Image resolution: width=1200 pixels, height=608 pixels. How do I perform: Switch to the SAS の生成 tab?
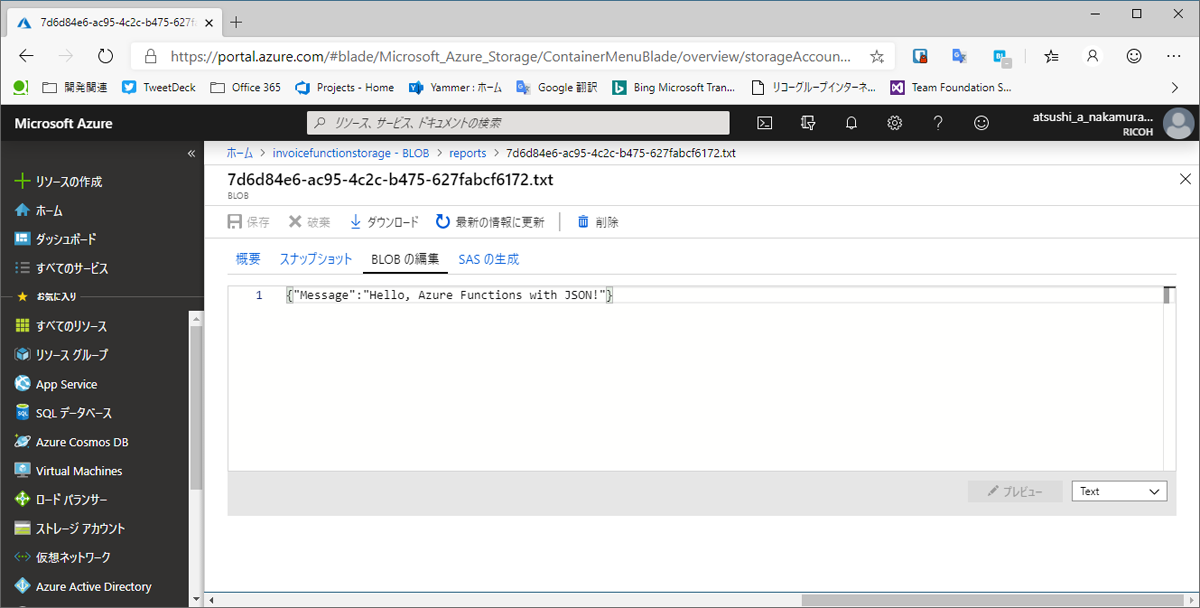pos(489,259)
